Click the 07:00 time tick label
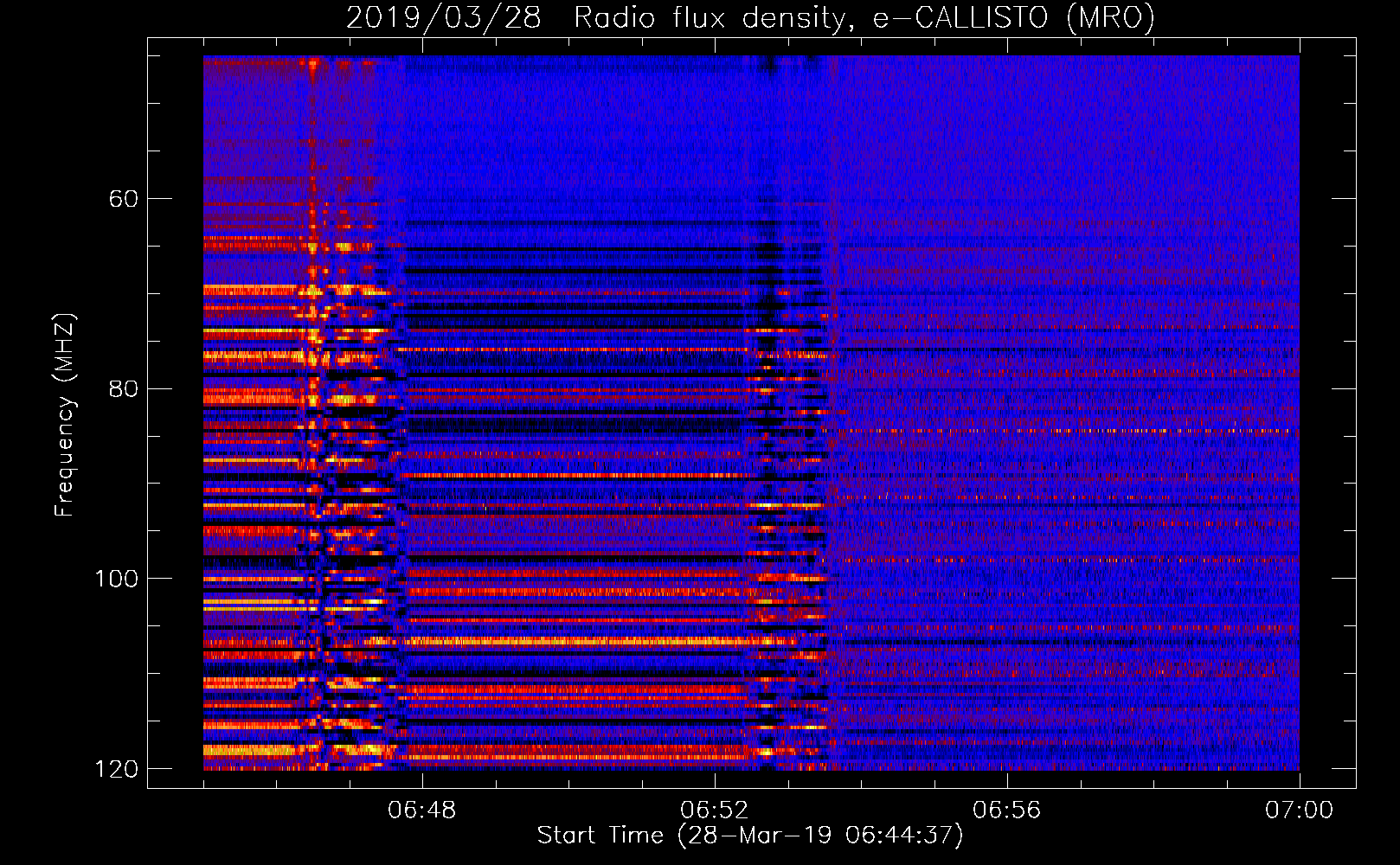1400x865 pixels. (x=1299, y=811)
